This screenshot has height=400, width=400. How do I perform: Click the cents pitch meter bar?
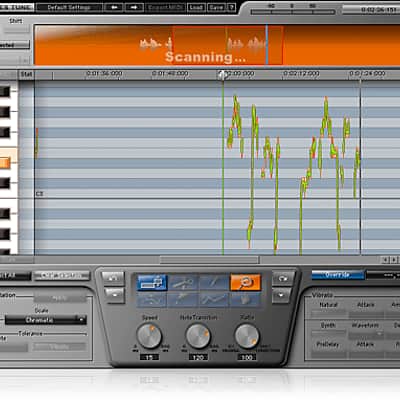[x=293, y=13]
